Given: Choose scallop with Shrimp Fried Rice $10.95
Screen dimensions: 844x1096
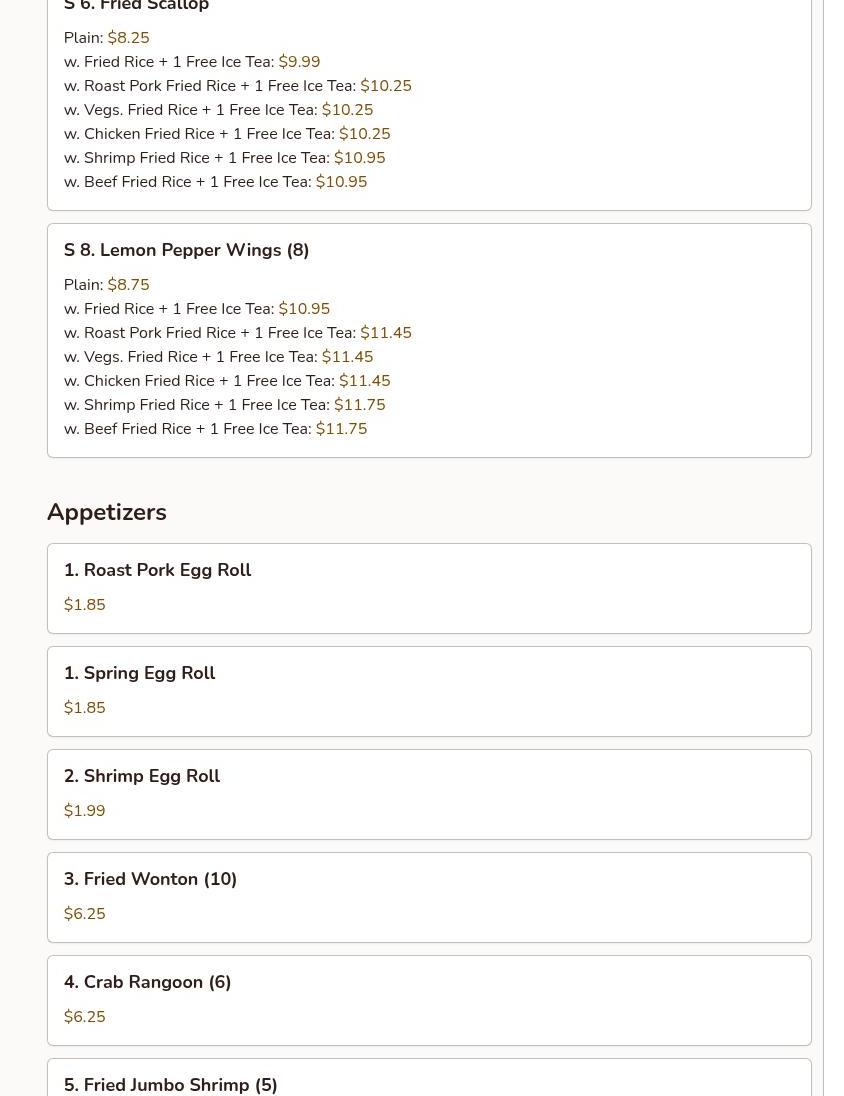Looking at the screenshot, I should coord(224,157).
